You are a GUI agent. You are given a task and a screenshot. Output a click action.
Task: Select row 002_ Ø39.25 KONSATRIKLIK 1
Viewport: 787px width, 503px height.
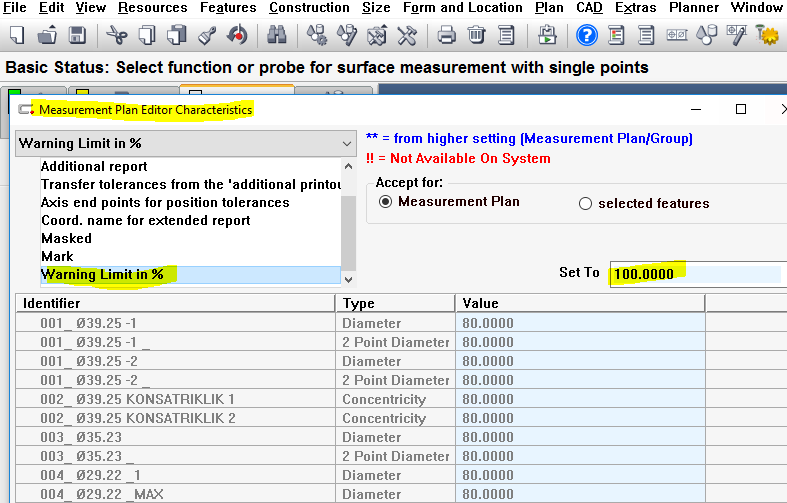click(x=138, y=399)
